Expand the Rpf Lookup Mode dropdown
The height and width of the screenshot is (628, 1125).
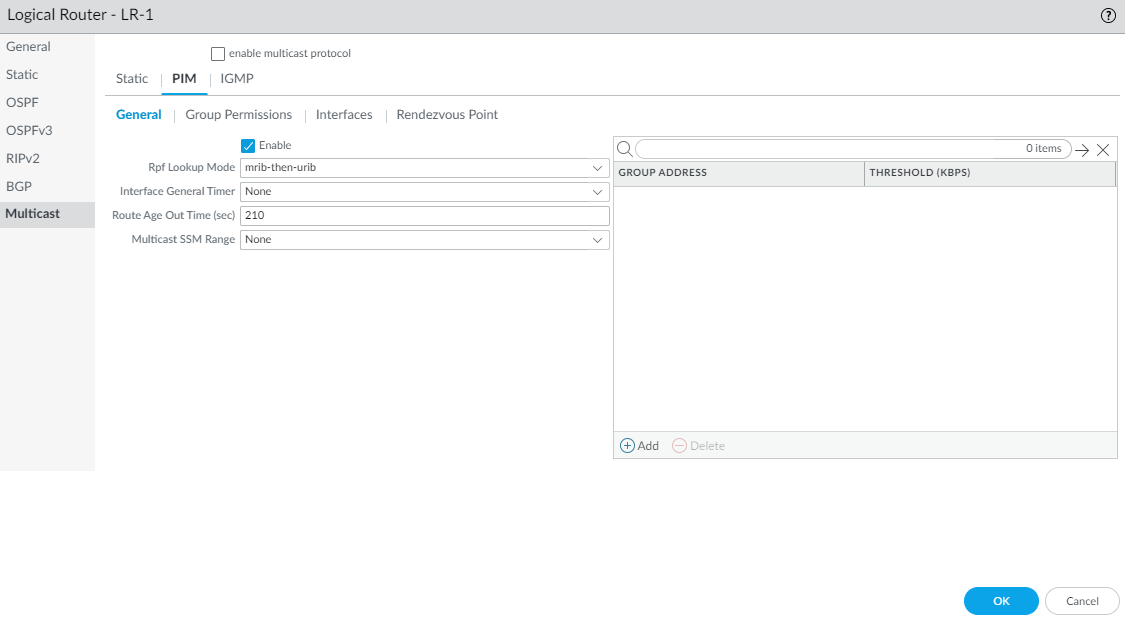click(x=597, y=167)
